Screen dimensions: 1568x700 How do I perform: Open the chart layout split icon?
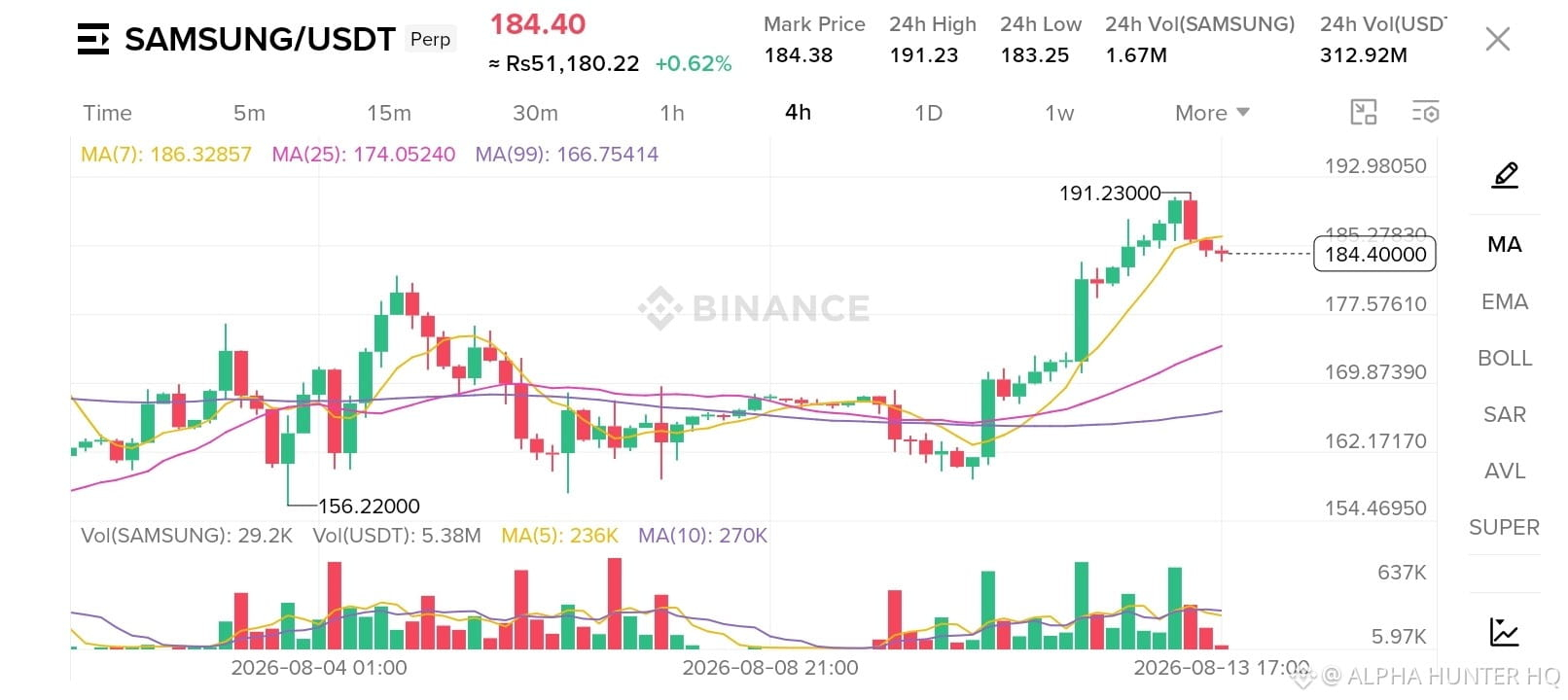[x=1364, y=113]
